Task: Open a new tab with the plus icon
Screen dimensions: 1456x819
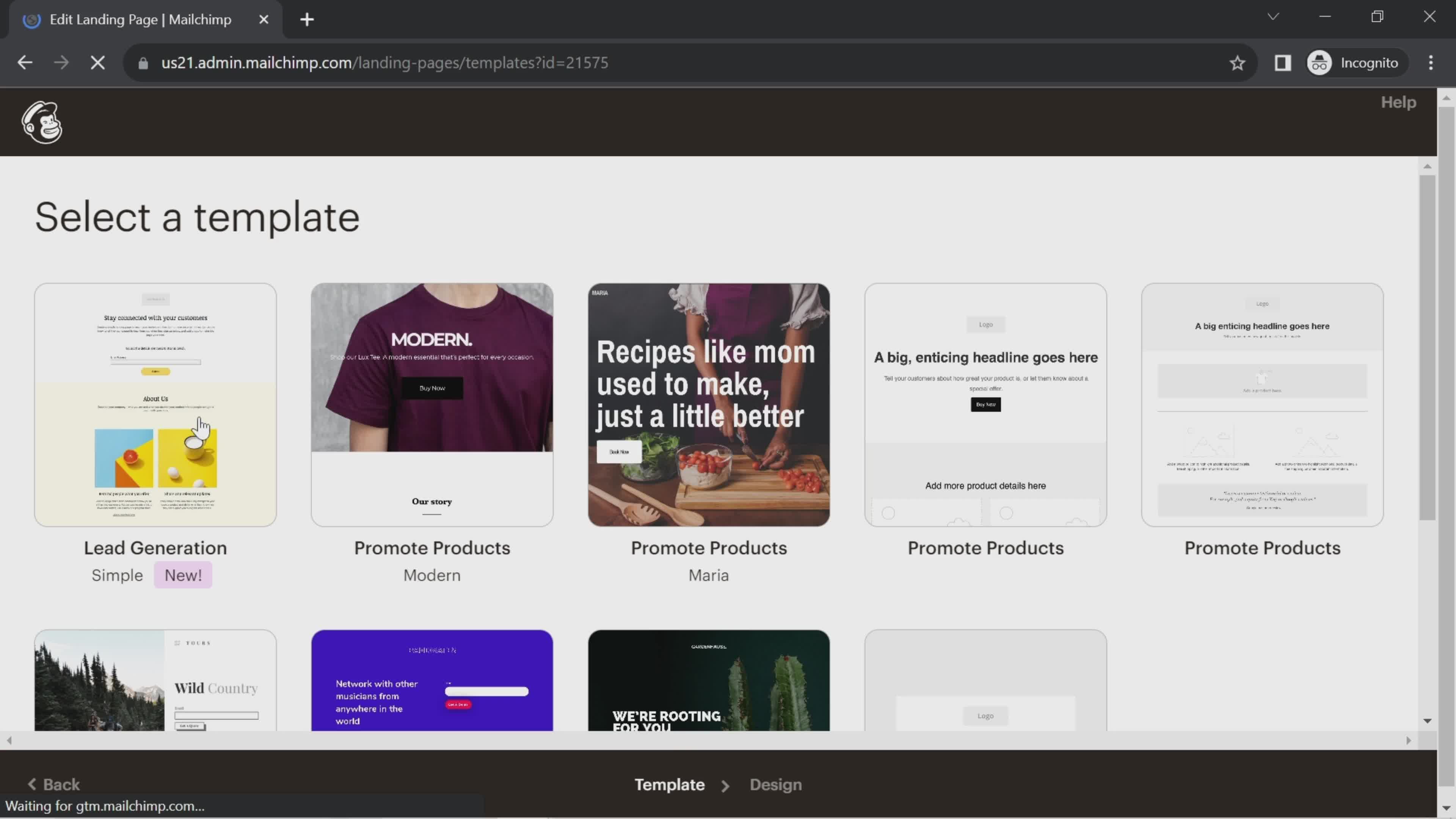Action: 306,19
